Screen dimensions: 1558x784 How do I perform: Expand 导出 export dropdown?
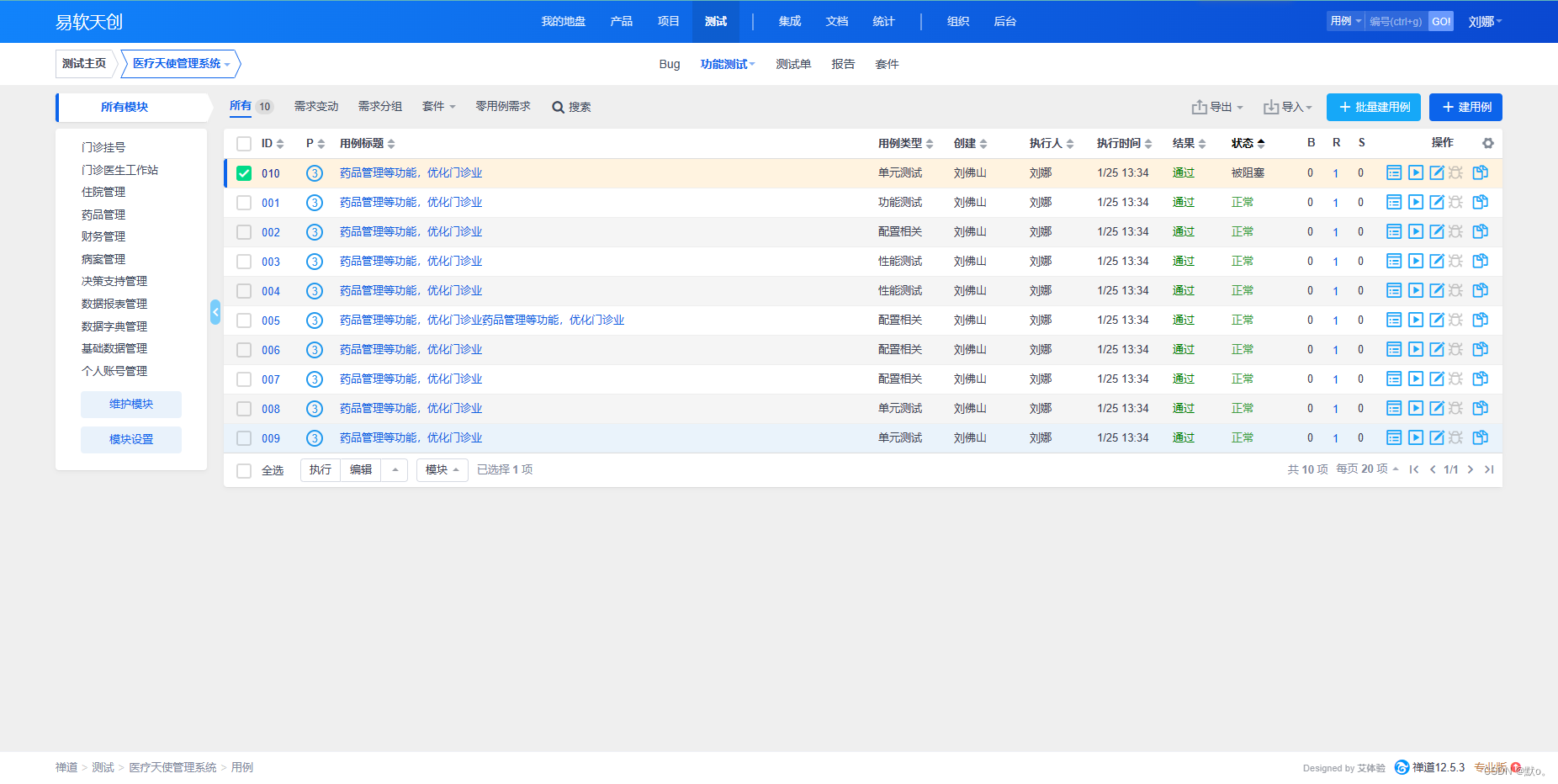1217,107
